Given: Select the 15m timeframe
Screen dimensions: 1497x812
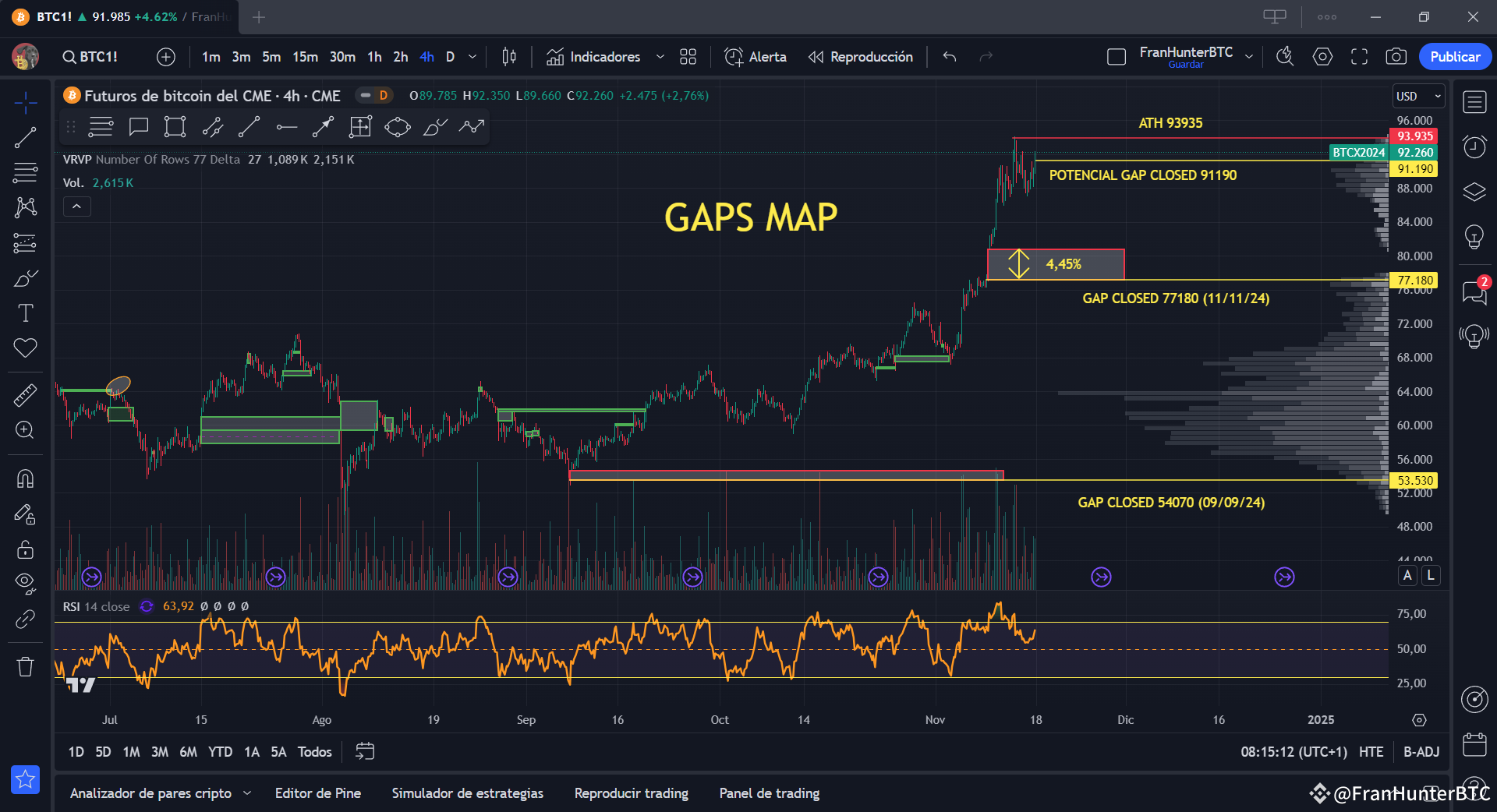Looking at the screenshot, I should [x=305, y=57].
